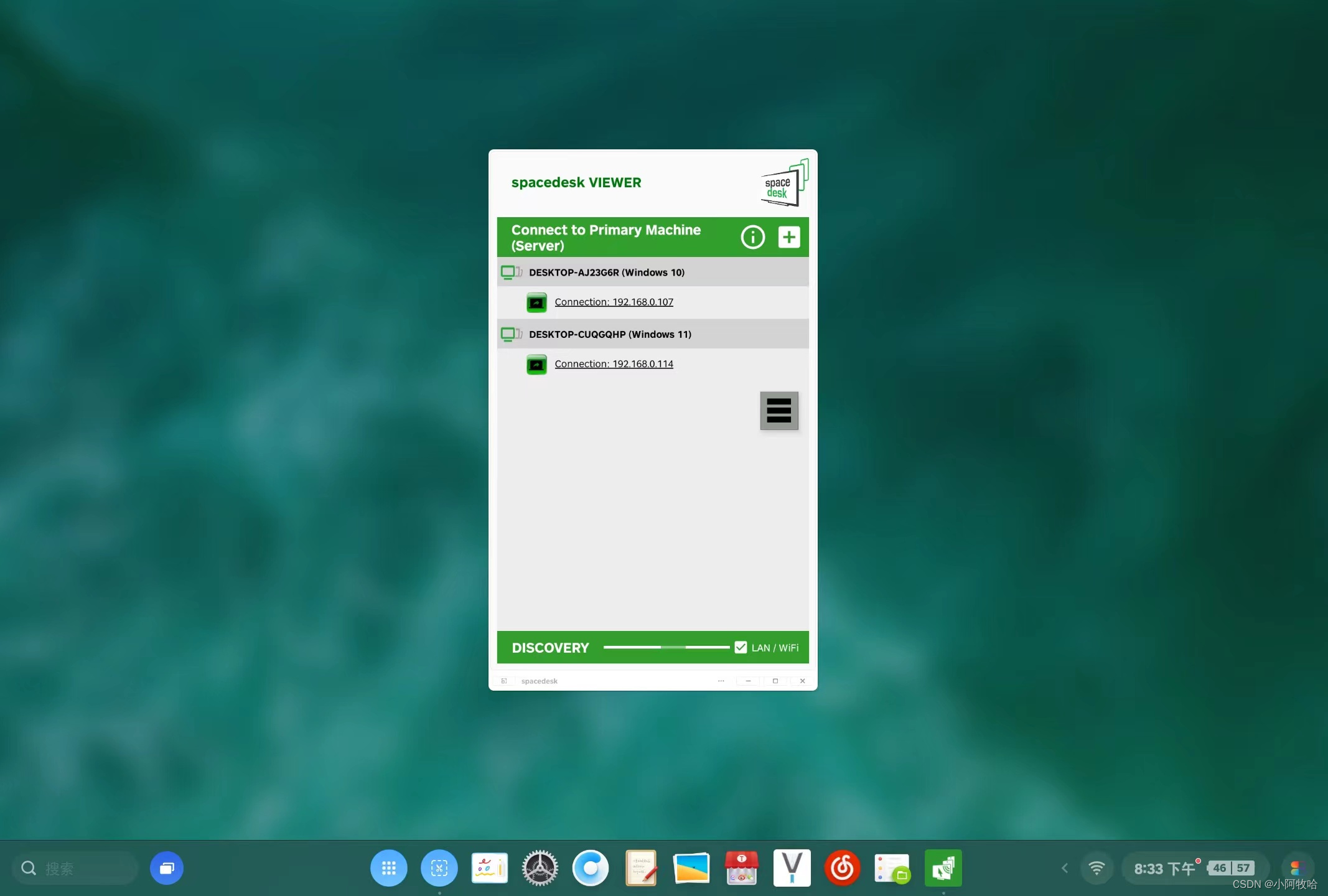Click the taskbar search field
The image size is (1328, 896).
point(75,868)
